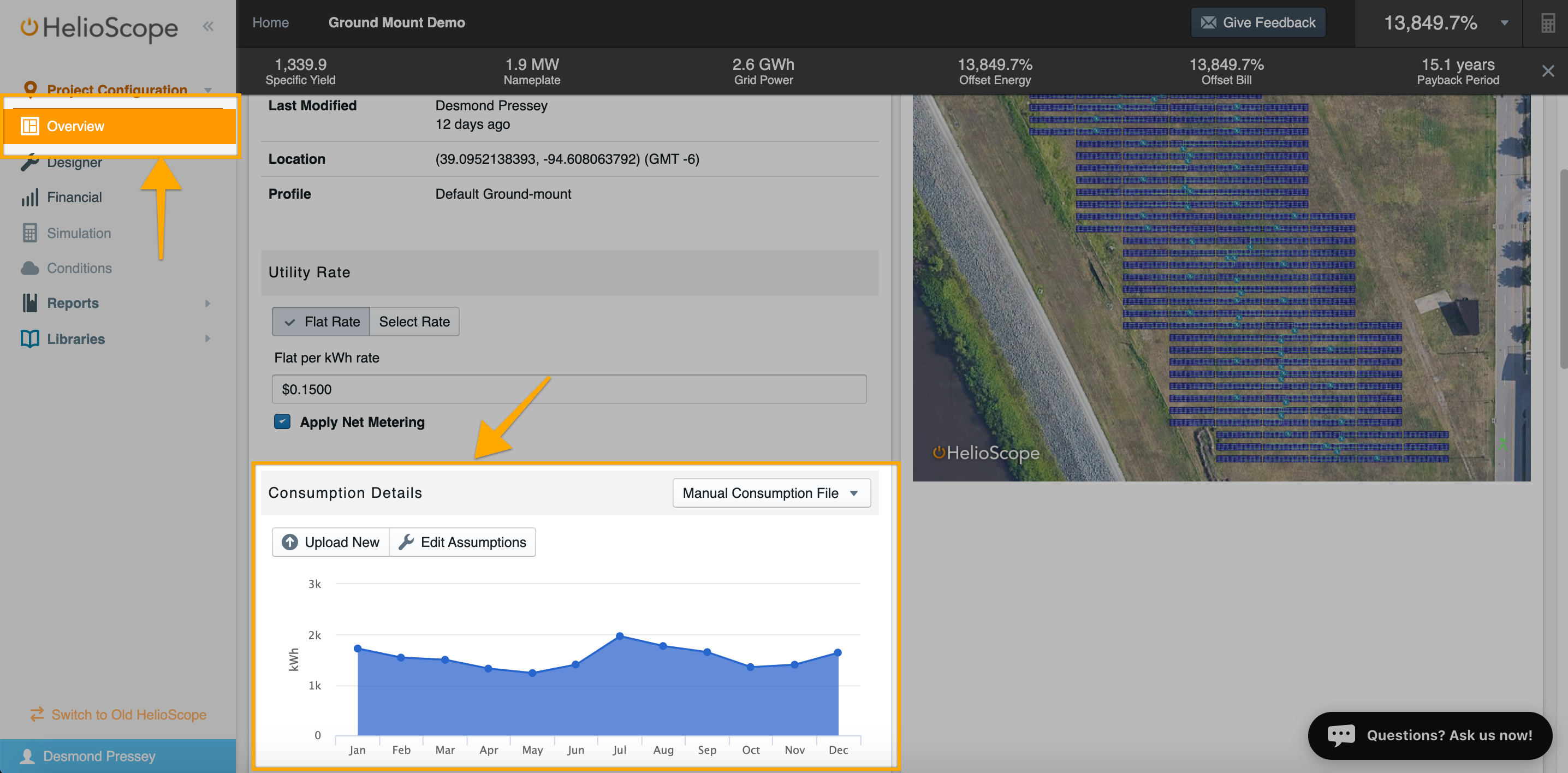
Task: Open Manual Consumption File dropdown
Action: (x=770, y=493)
